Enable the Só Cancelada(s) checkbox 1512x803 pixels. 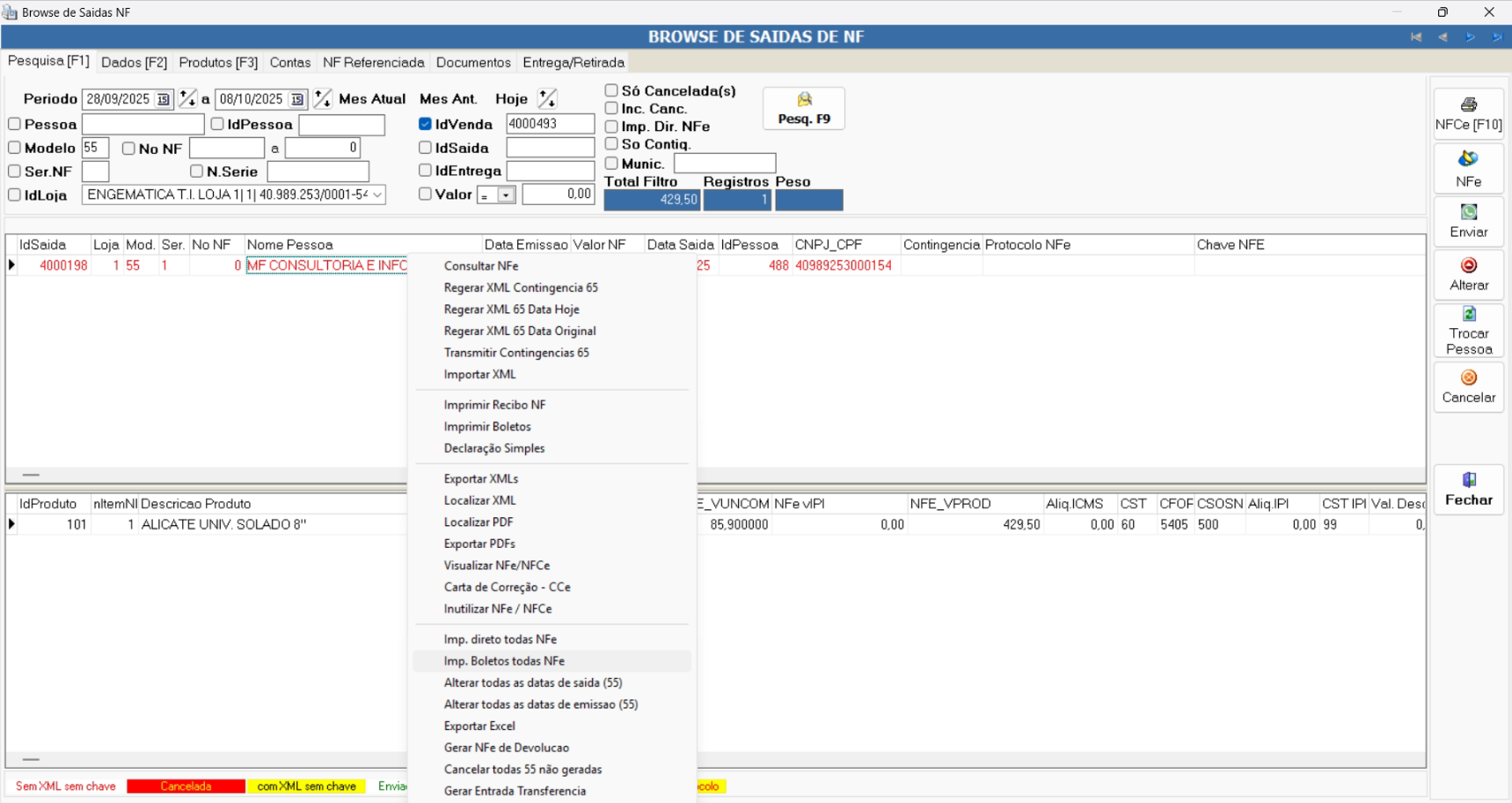611,91
